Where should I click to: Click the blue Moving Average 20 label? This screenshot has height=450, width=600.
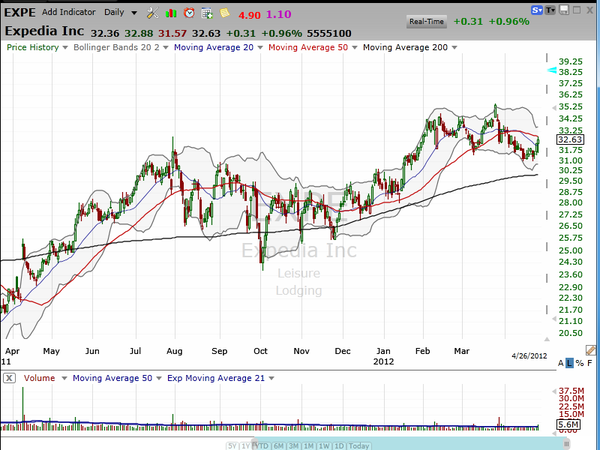(214, 47)
